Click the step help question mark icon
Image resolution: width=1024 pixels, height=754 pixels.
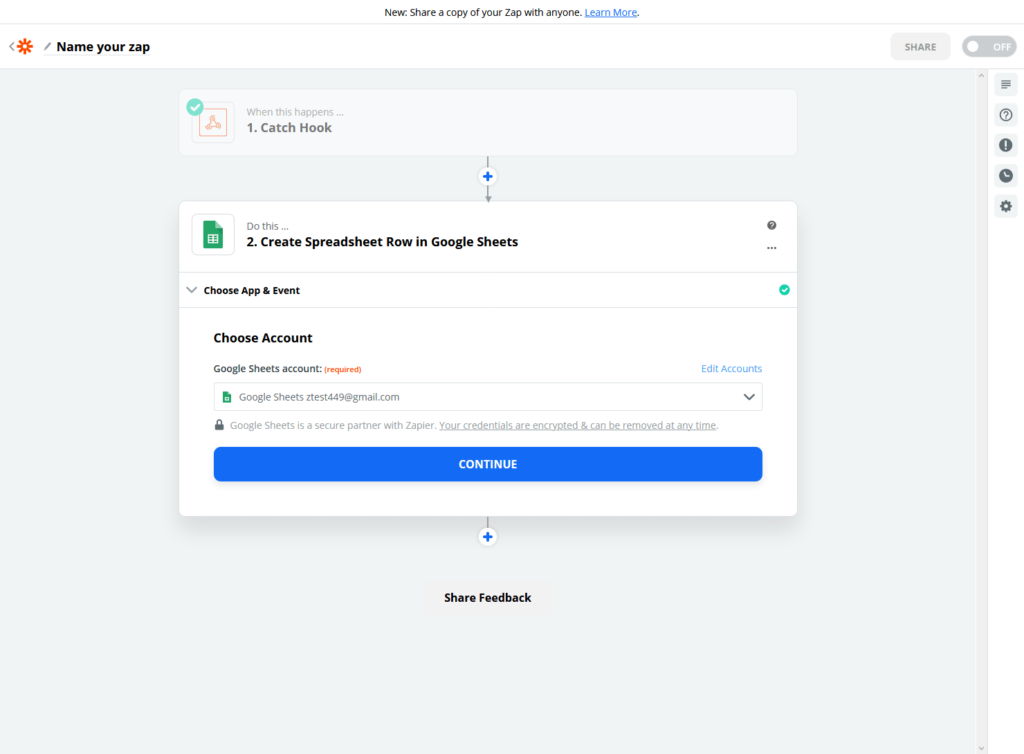click(771, 225)
